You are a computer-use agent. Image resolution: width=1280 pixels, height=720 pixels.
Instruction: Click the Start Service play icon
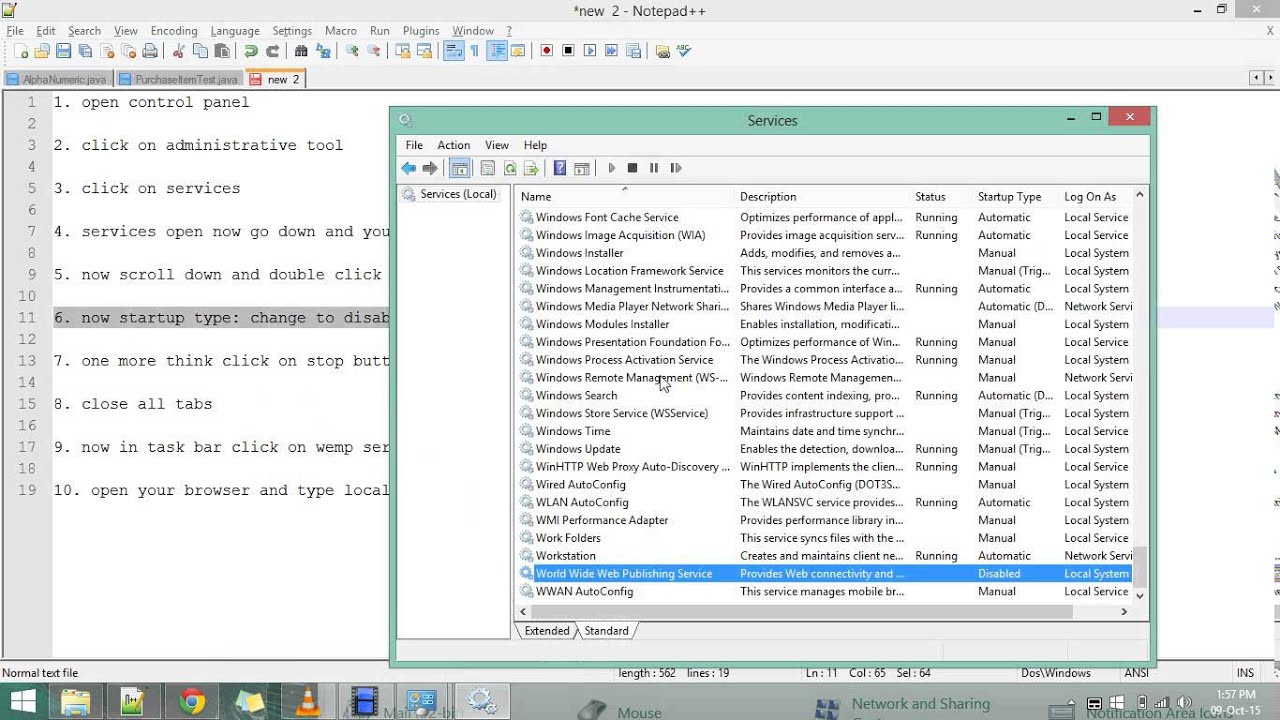612,168
